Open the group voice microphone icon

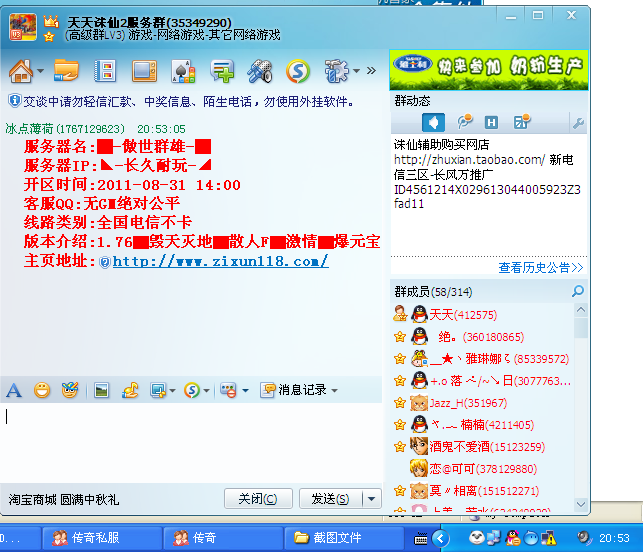tap(260, 71)
